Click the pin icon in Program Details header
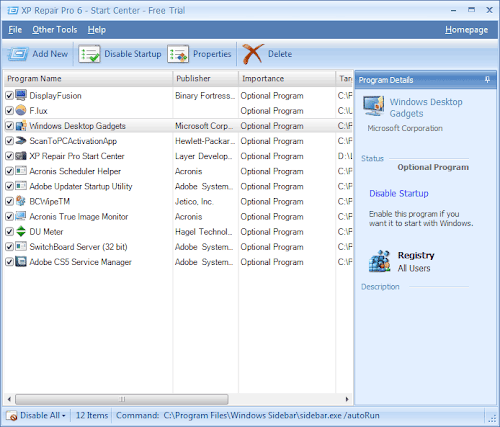The width and height of the screenshot is (500, 427). 487,80
